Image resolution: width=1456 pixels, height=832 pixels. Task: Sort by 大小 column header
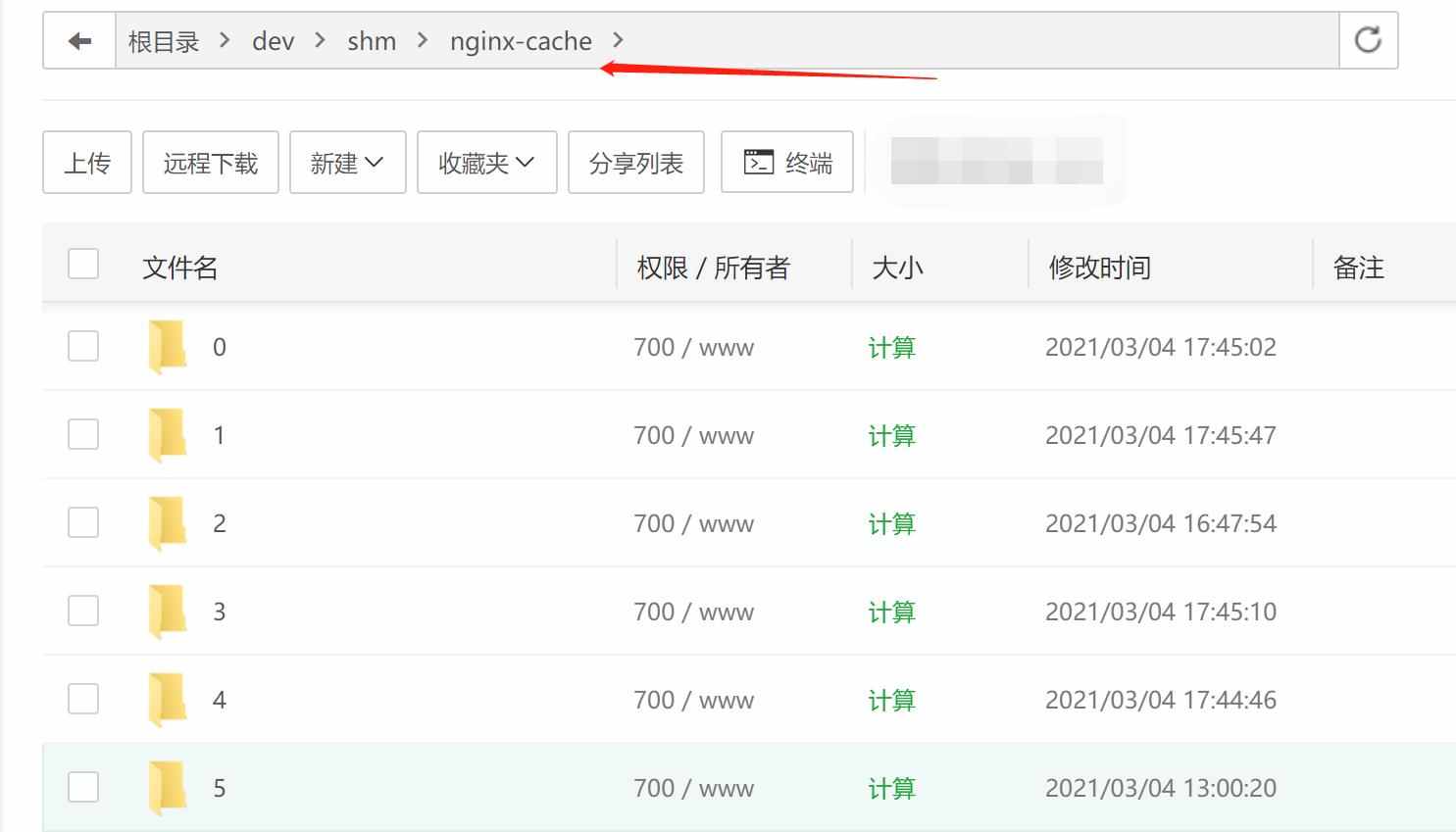898,268
